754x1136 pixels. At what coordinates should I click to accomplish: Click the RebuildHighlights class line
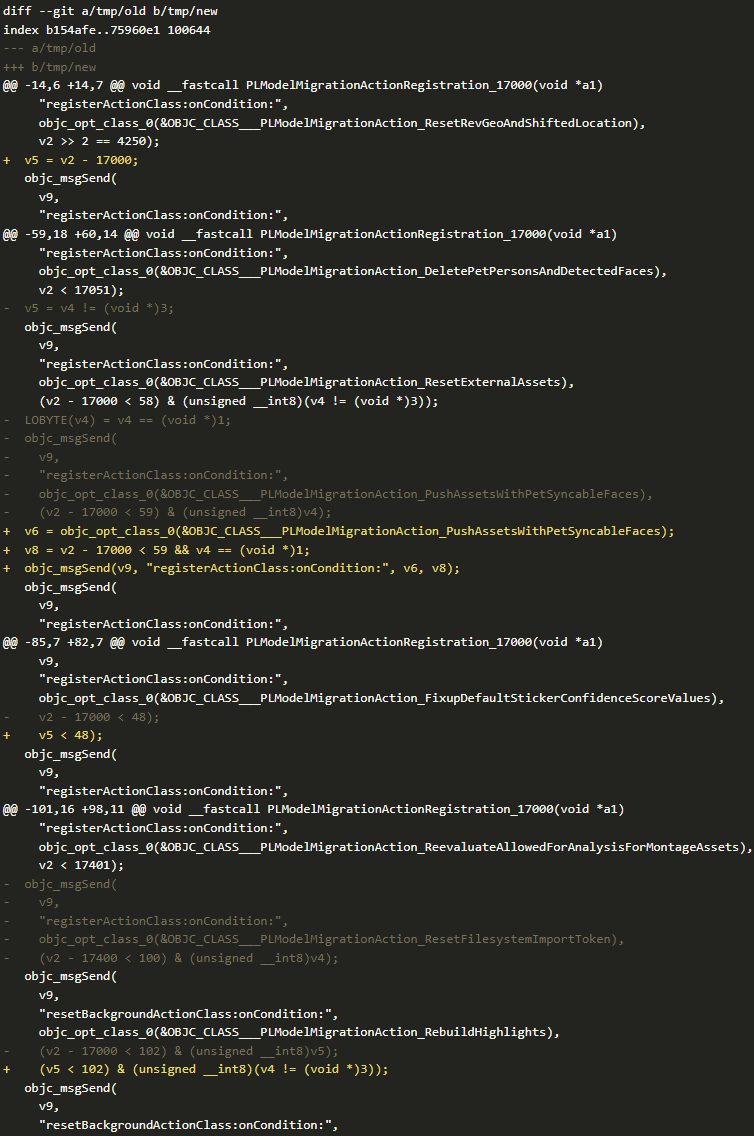pyautogui.click(x=299, y=1032)
